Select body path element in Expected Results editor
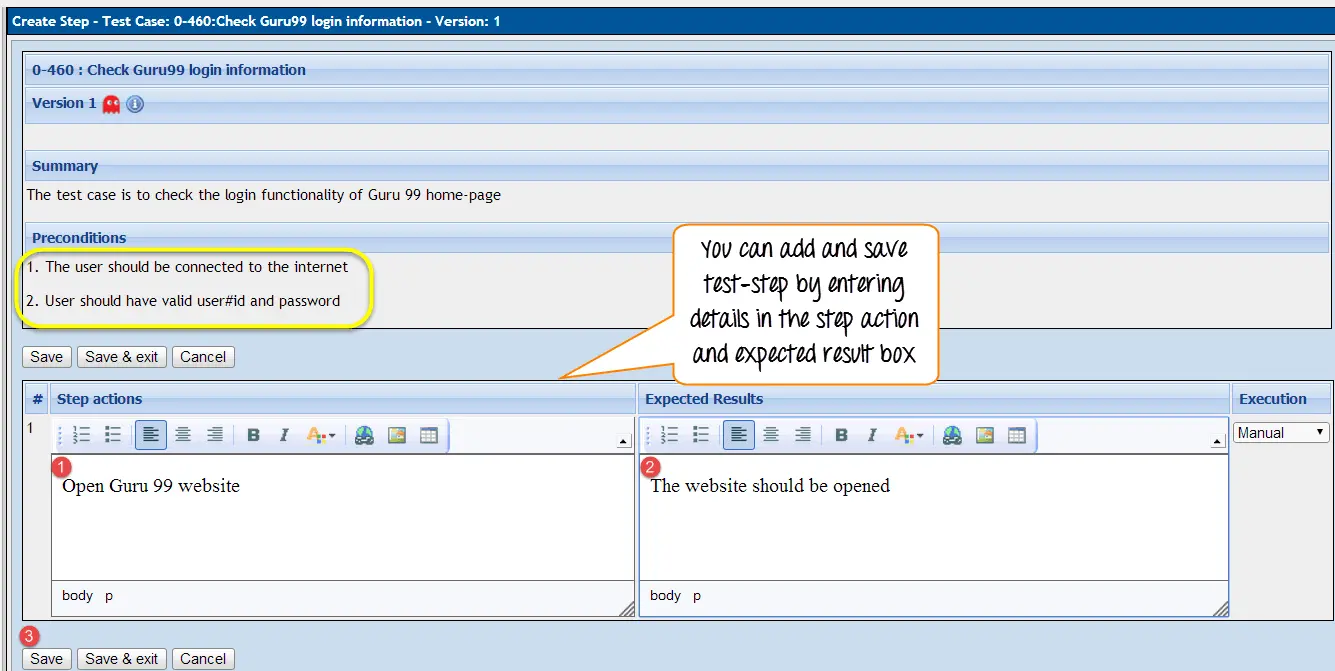Screen dimensions: 1335x671 pos(665,596)
